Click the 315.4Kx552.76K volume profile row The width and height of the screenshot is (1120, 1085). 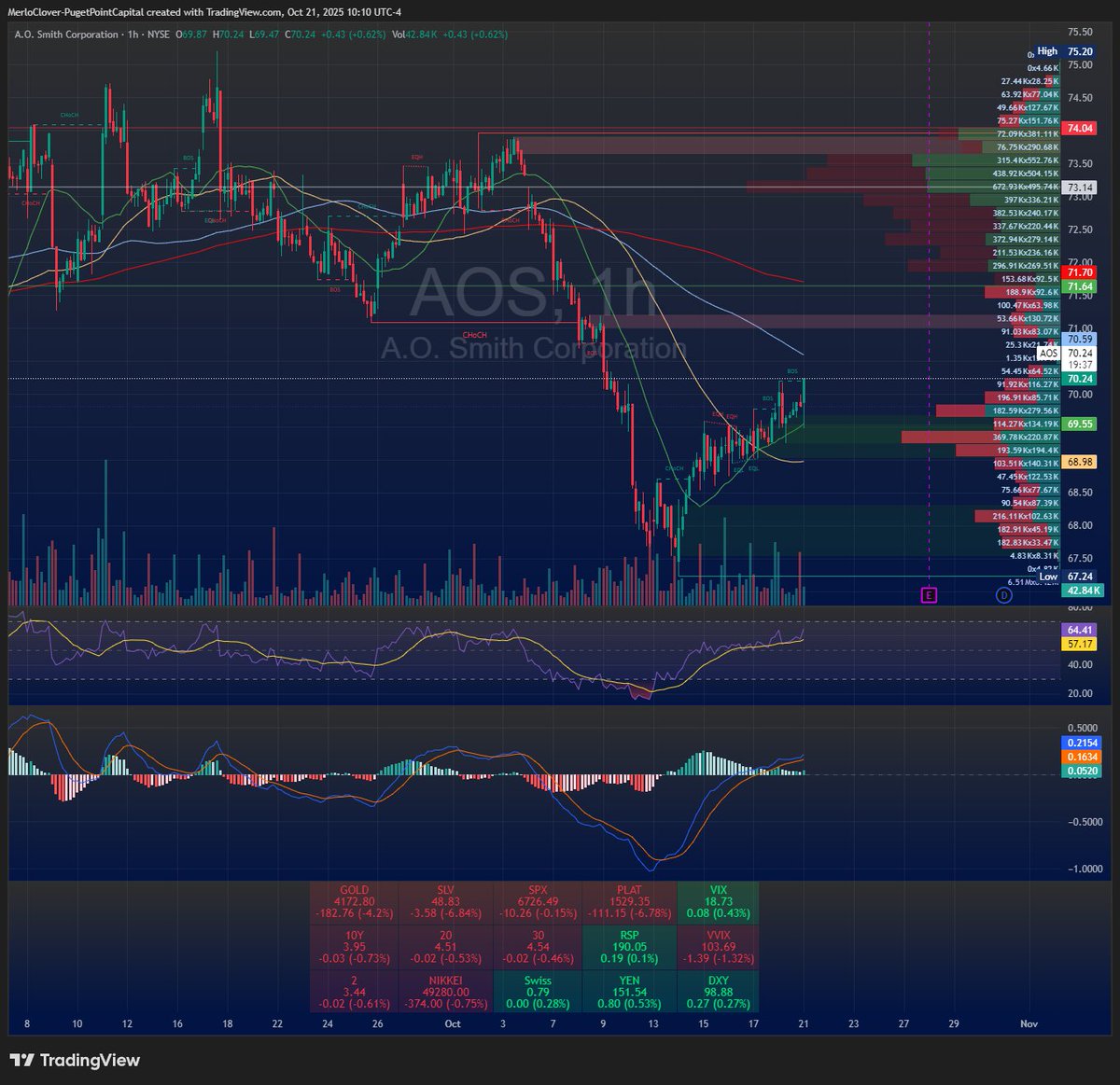pyautogui.click(x=1026, y=160)
